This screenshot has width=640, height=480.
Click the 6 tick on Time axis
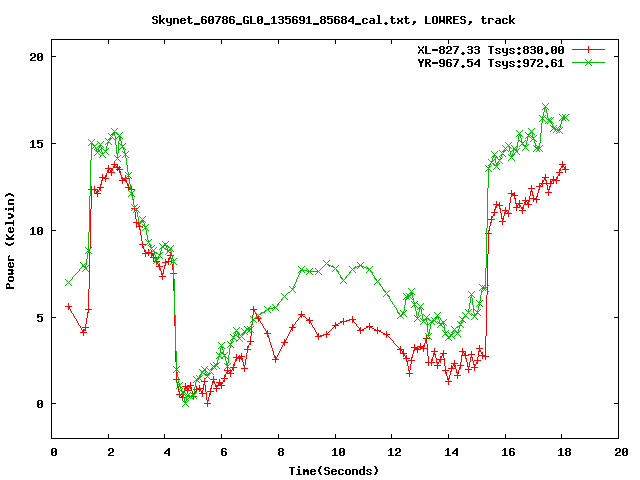click(224, 452)
